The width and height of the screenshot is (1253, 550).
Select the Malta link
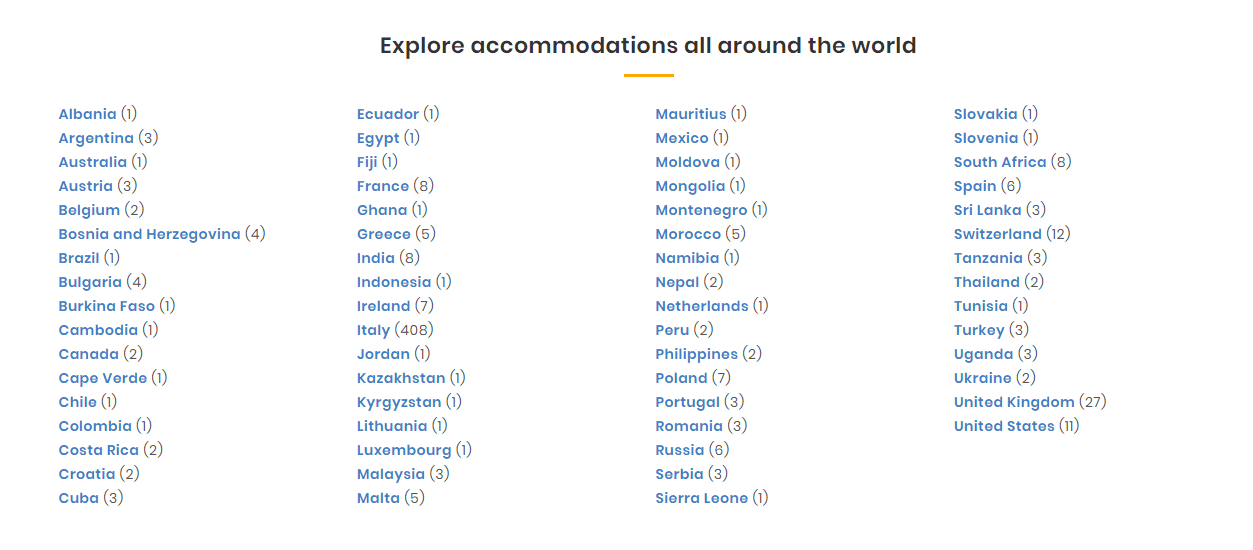(378, 498)
